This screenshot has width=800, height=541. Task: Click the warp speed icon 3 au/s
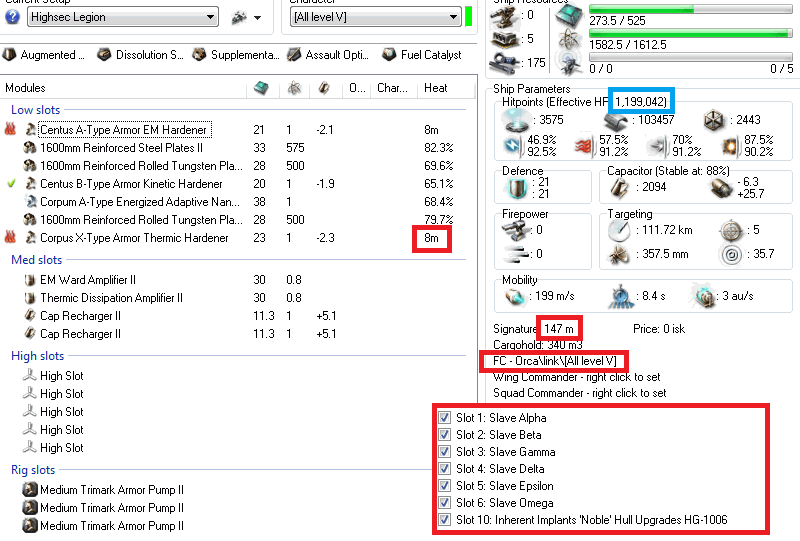click(x=705, y=296)
